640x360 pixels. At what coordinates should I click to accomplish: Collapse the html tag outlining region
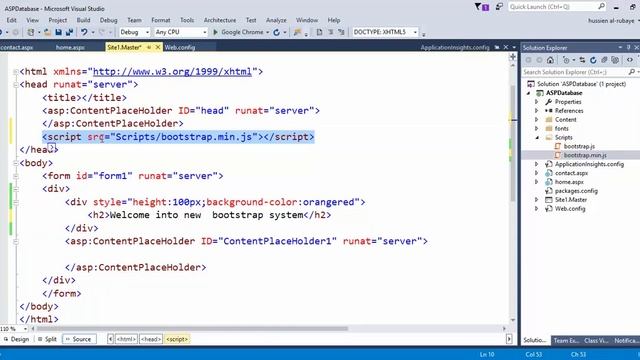[16, 71]
